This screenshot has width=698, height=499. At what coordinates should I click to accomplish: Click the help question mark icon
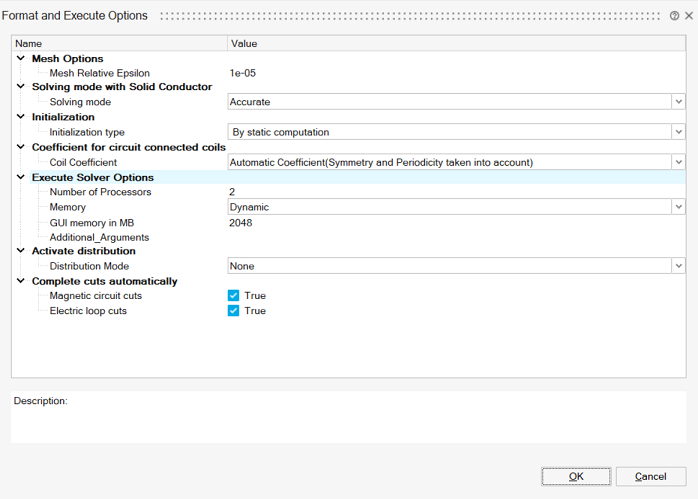click(676, 16)
